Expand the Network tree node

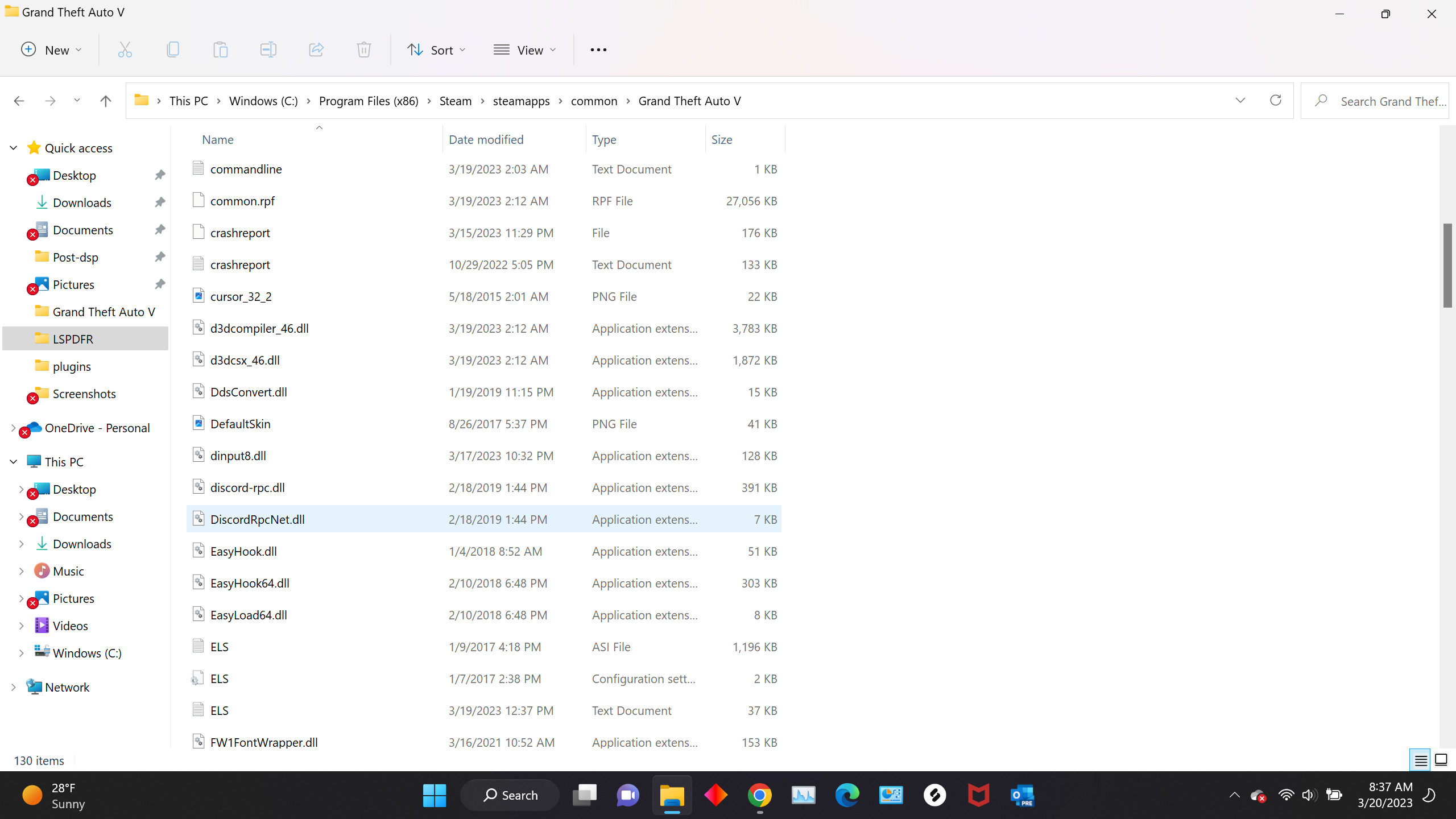click(x=14, y=687)
